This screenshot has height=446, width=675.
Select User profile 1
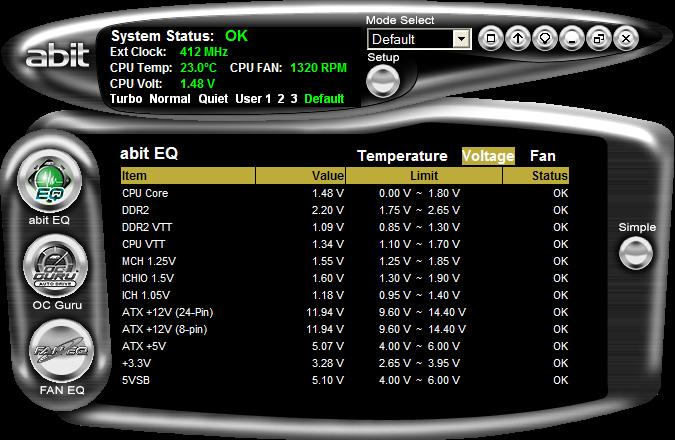pyautogui.click(x=253, y=99)
